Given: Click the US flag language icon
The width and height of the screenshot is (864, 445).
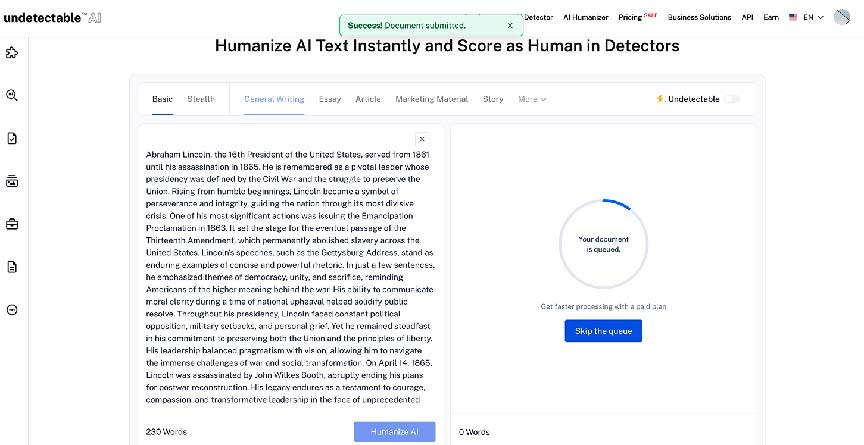Looking at the screenshot, I should [793, 17].
